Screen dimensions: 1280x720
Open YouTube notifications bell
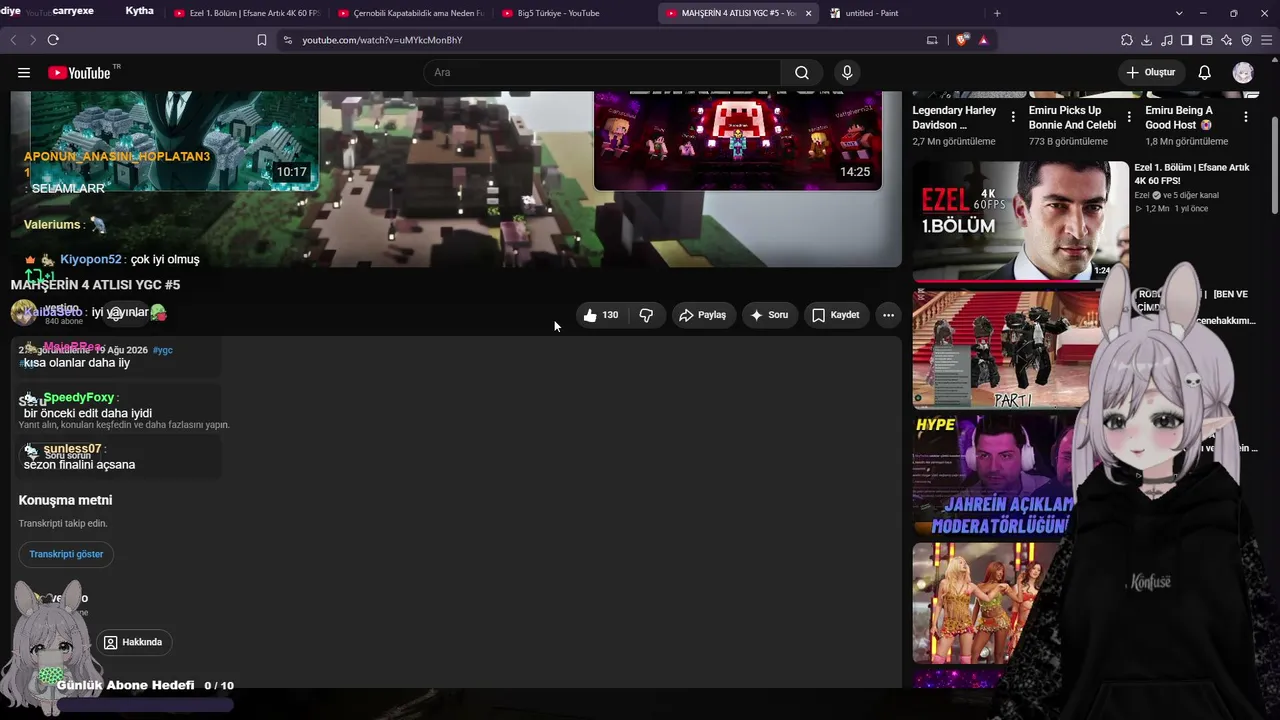click(x=1205, y=72)
